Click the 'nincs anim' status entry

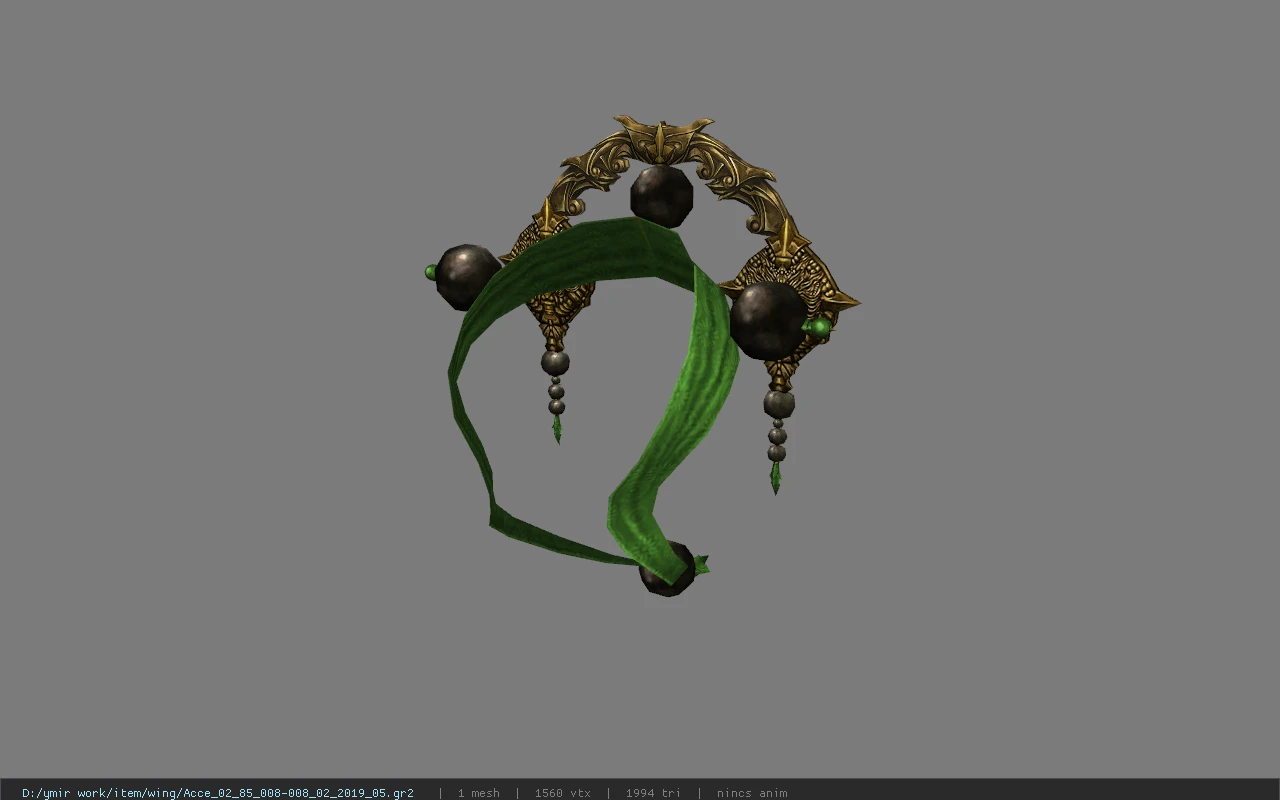(x=752, y=793)
